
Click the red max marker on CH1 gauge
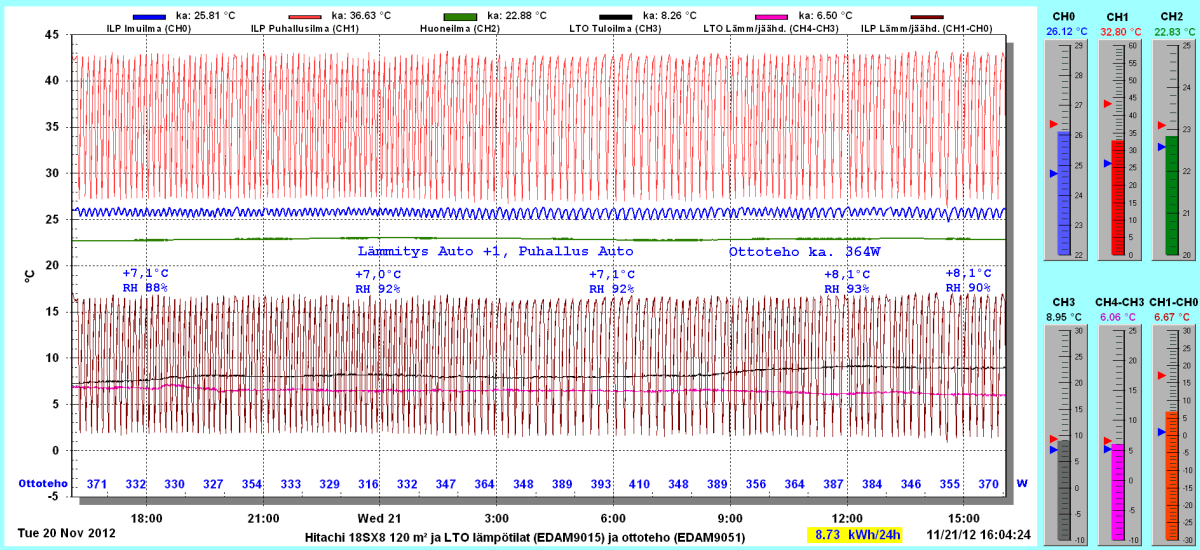pos(1106,103)
